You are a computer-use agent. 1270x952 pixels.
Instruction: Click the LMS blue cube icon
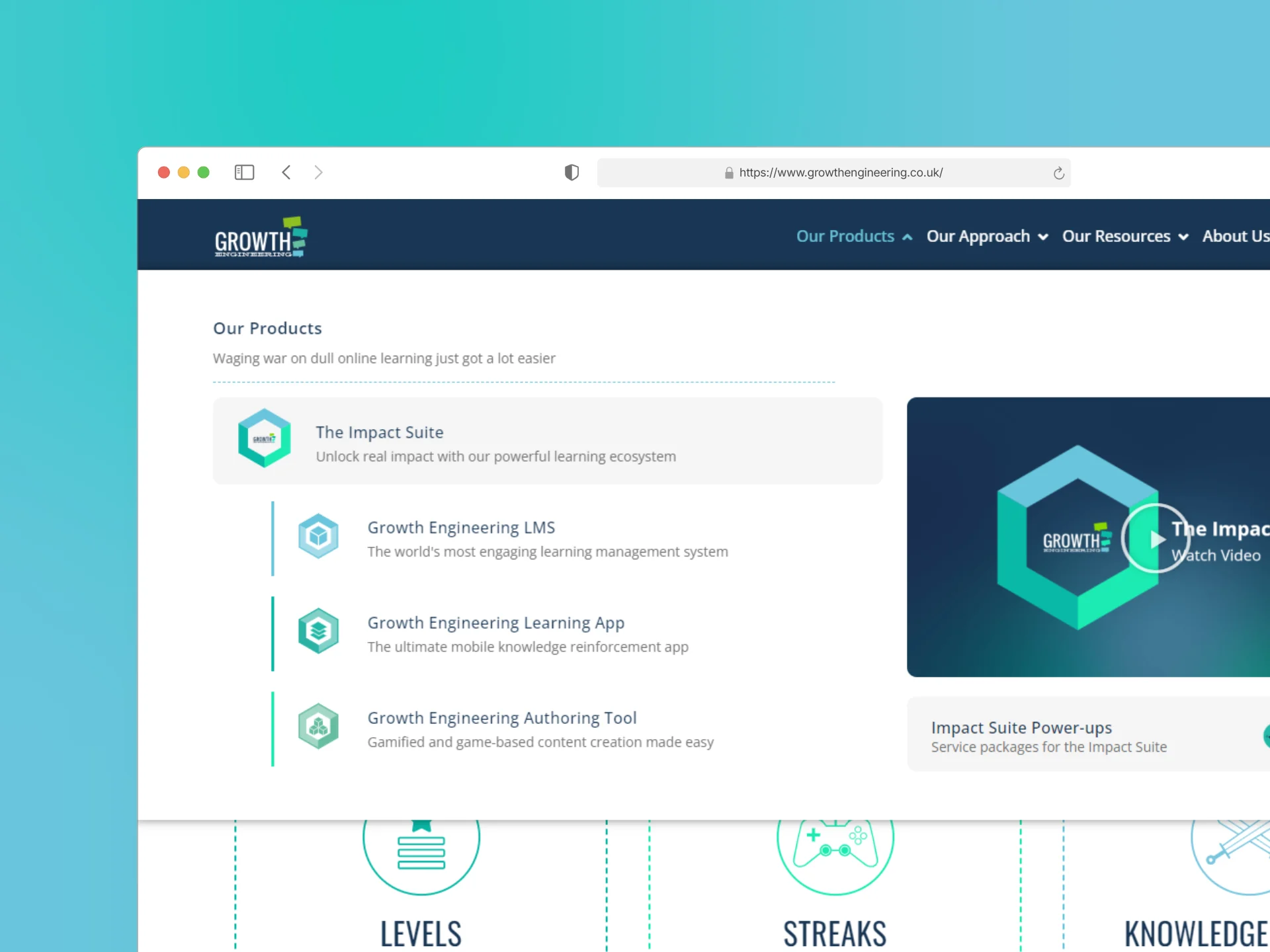pyautogui.click(x=318, y=536)
